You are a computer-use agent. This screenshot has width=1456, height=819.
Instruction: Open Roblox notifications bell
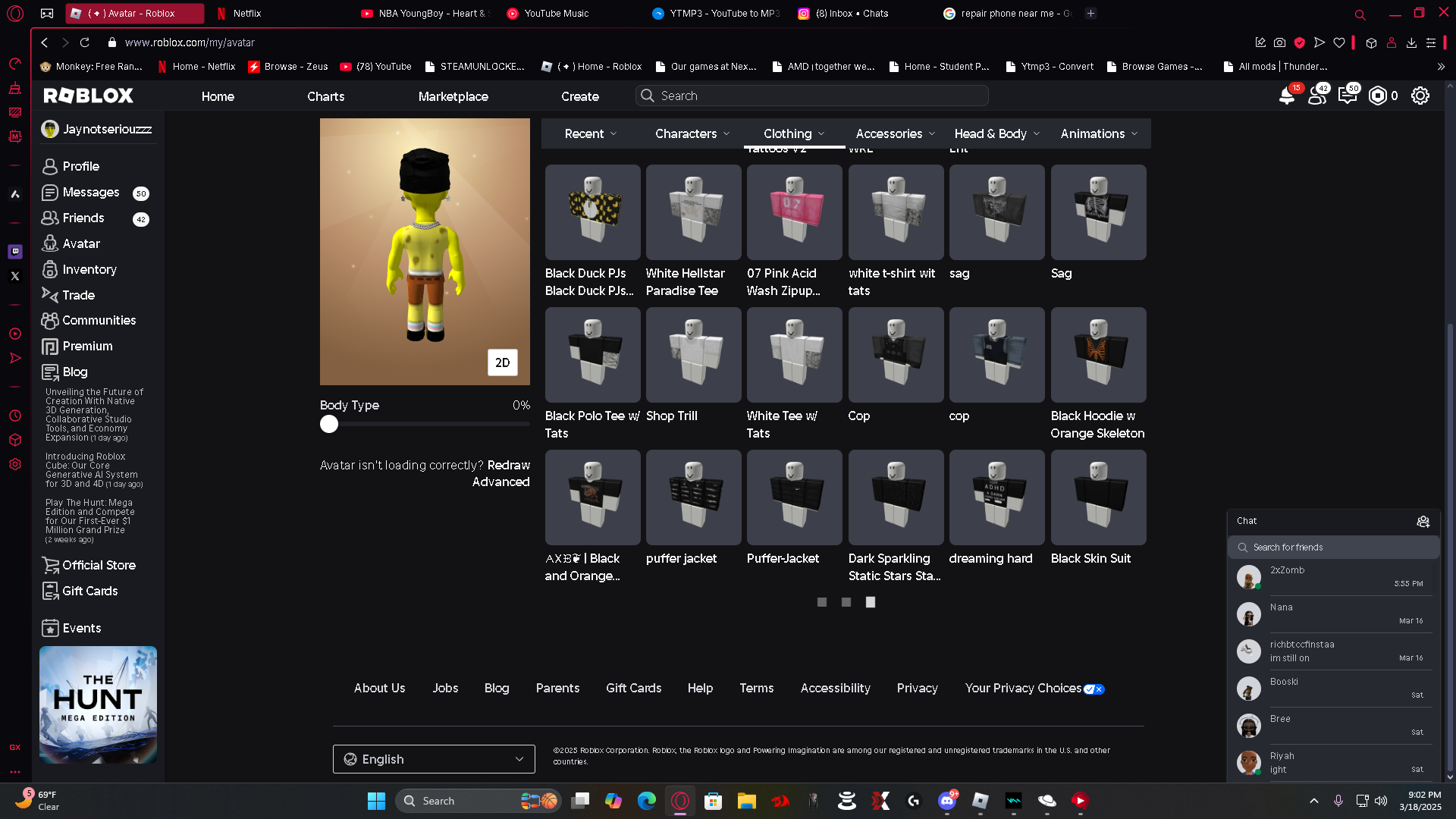1287,96
